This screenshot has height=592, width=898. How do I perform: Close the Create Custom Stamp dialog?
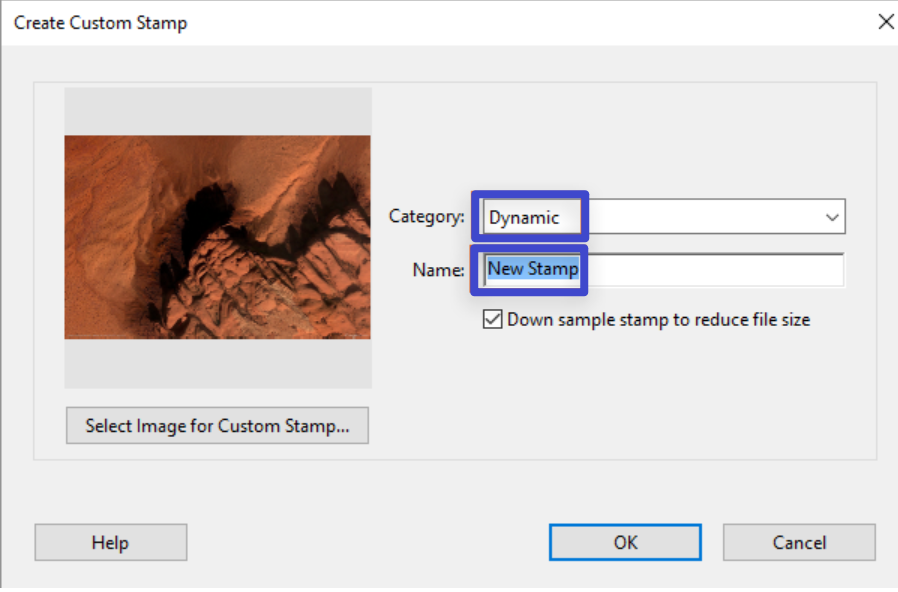tap(886, 21)
